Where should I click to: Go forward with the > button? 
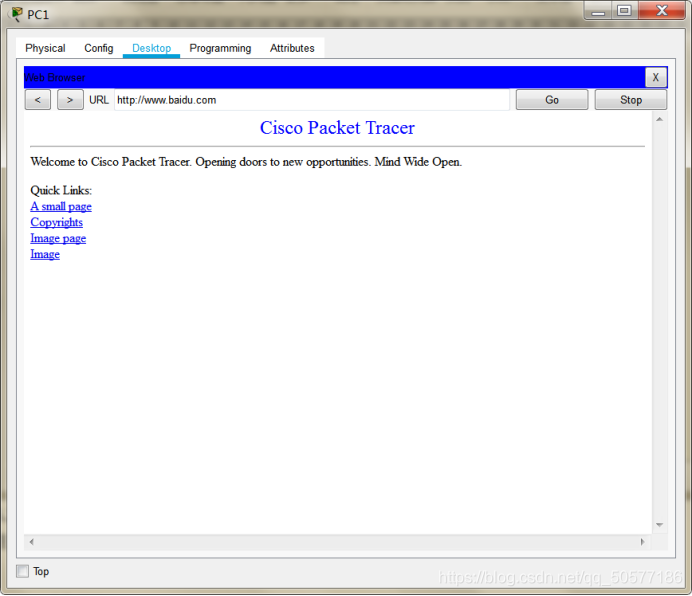coord(70,100)
